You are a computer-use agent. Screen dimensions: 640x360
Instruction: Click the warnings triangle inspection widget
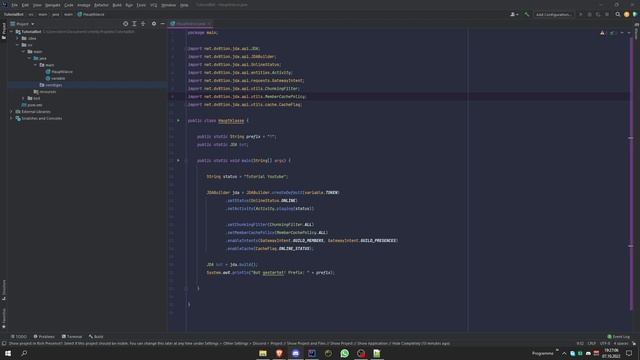point(602,33)
